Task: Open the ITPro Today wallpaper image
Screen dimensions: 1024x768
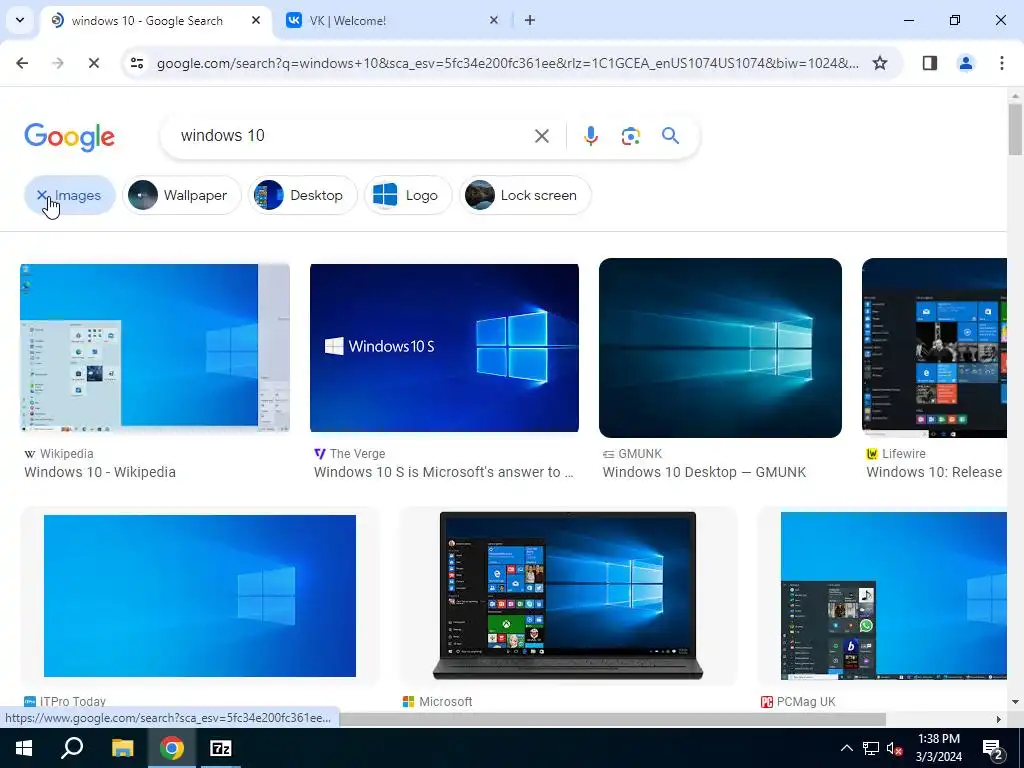Action: tap(200, 596)
